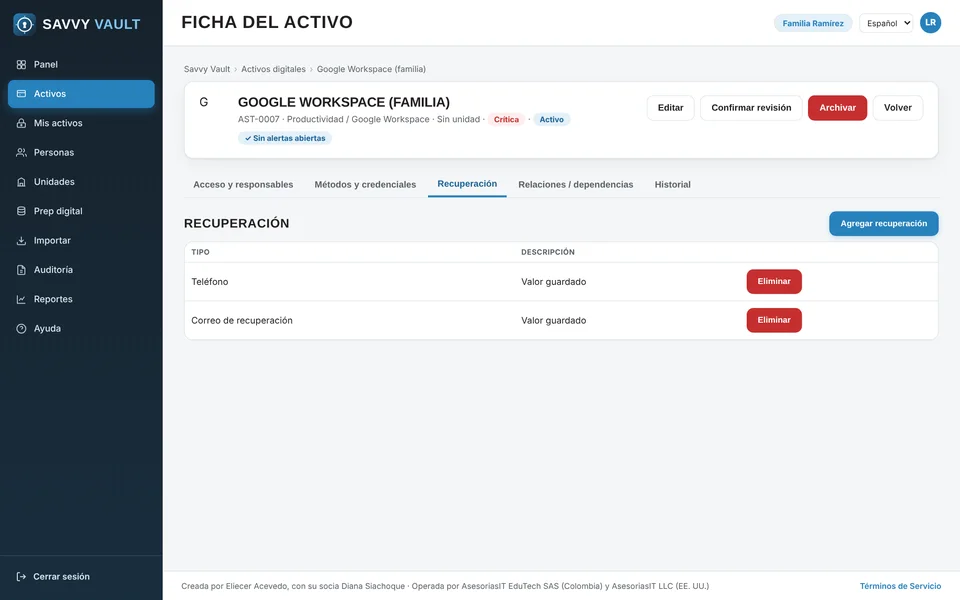960x600 pixels.
Task: Open Unidades menu item
Action: [x=81, y=182]
